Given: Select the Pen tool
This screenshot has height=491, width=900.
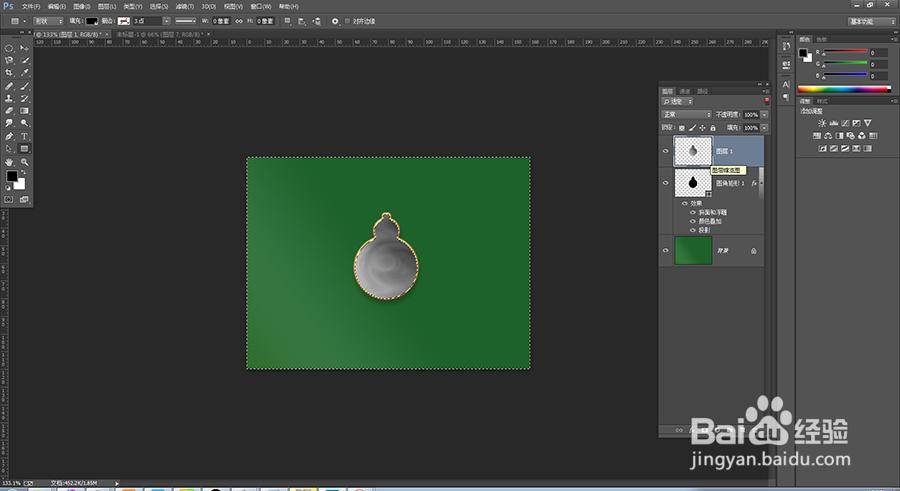Looking at the screenshot, I should tap(9, 136).
